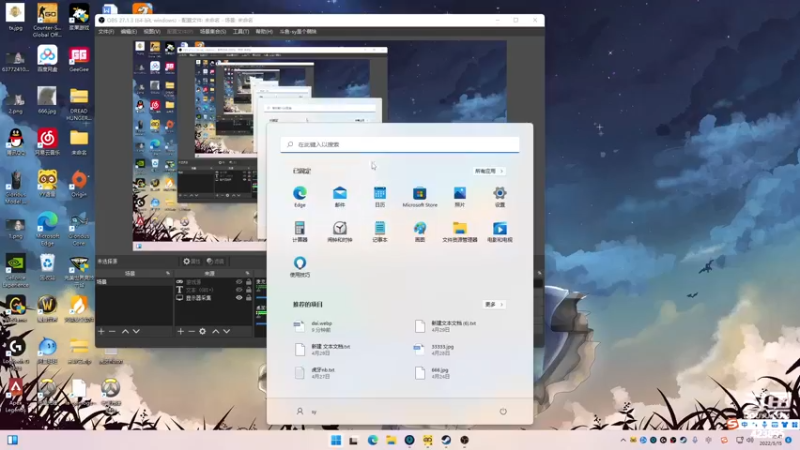Image resolution: width=800 pixels, height=450 pixels.
Task: Open source properties gear below Sources list
Action: pos(203,332)
